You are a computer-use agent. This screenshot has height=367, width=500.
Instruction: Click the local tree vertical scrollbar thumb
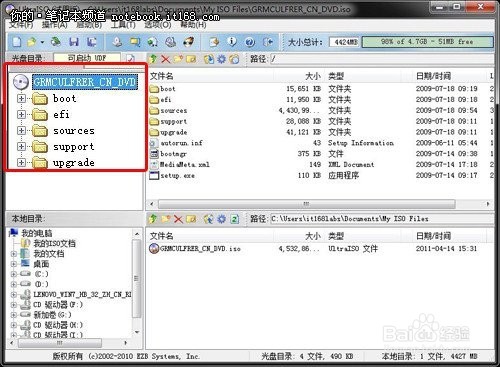136,279
